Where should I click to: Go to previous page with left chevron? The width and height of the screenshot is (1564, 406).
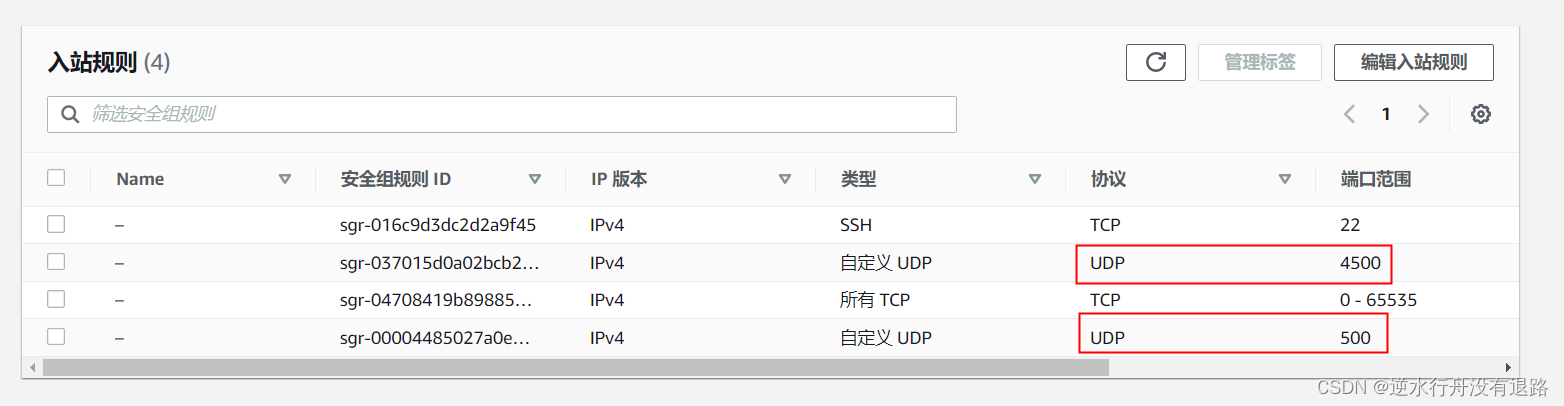click(1349, 114)
